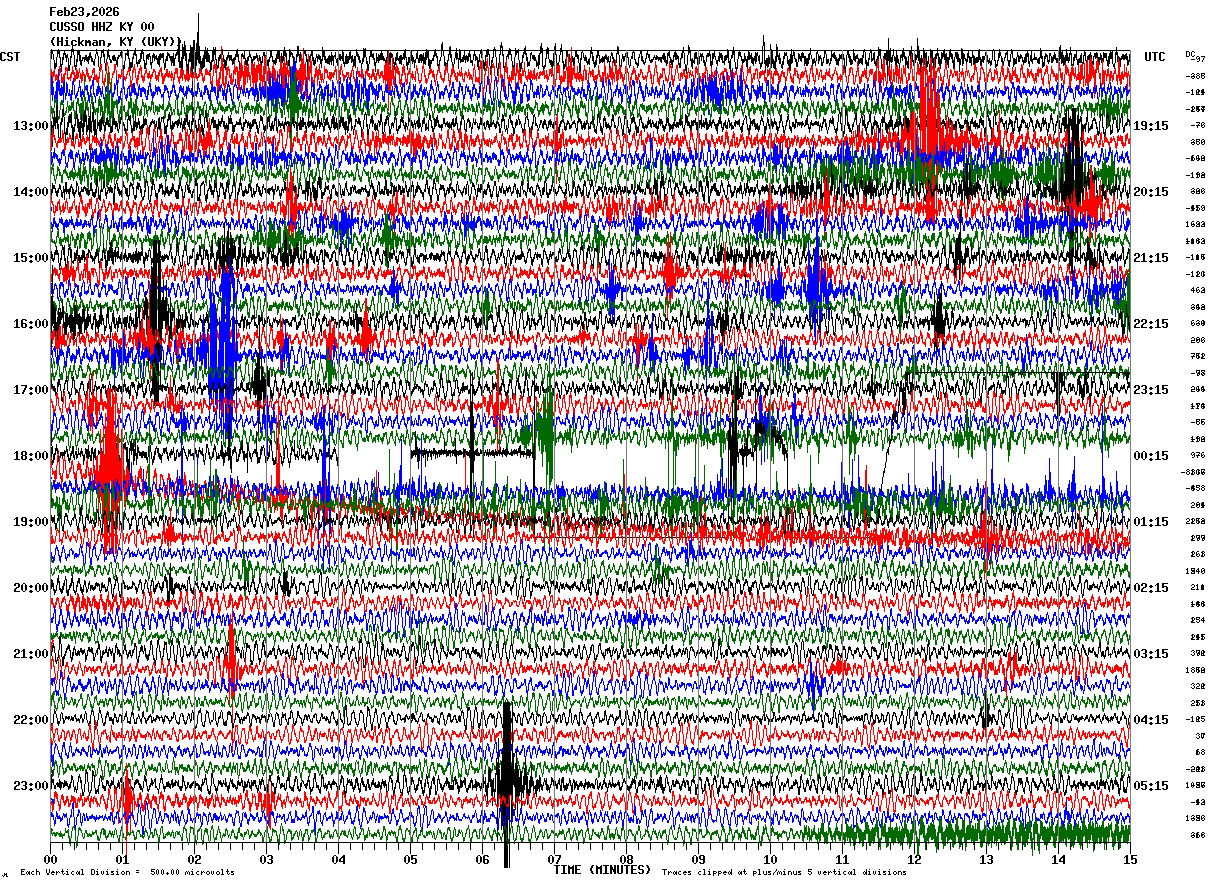The image size is (1210, 886).
Task: Click the minute axis tick label 07
Action: (x=554, y=860)
